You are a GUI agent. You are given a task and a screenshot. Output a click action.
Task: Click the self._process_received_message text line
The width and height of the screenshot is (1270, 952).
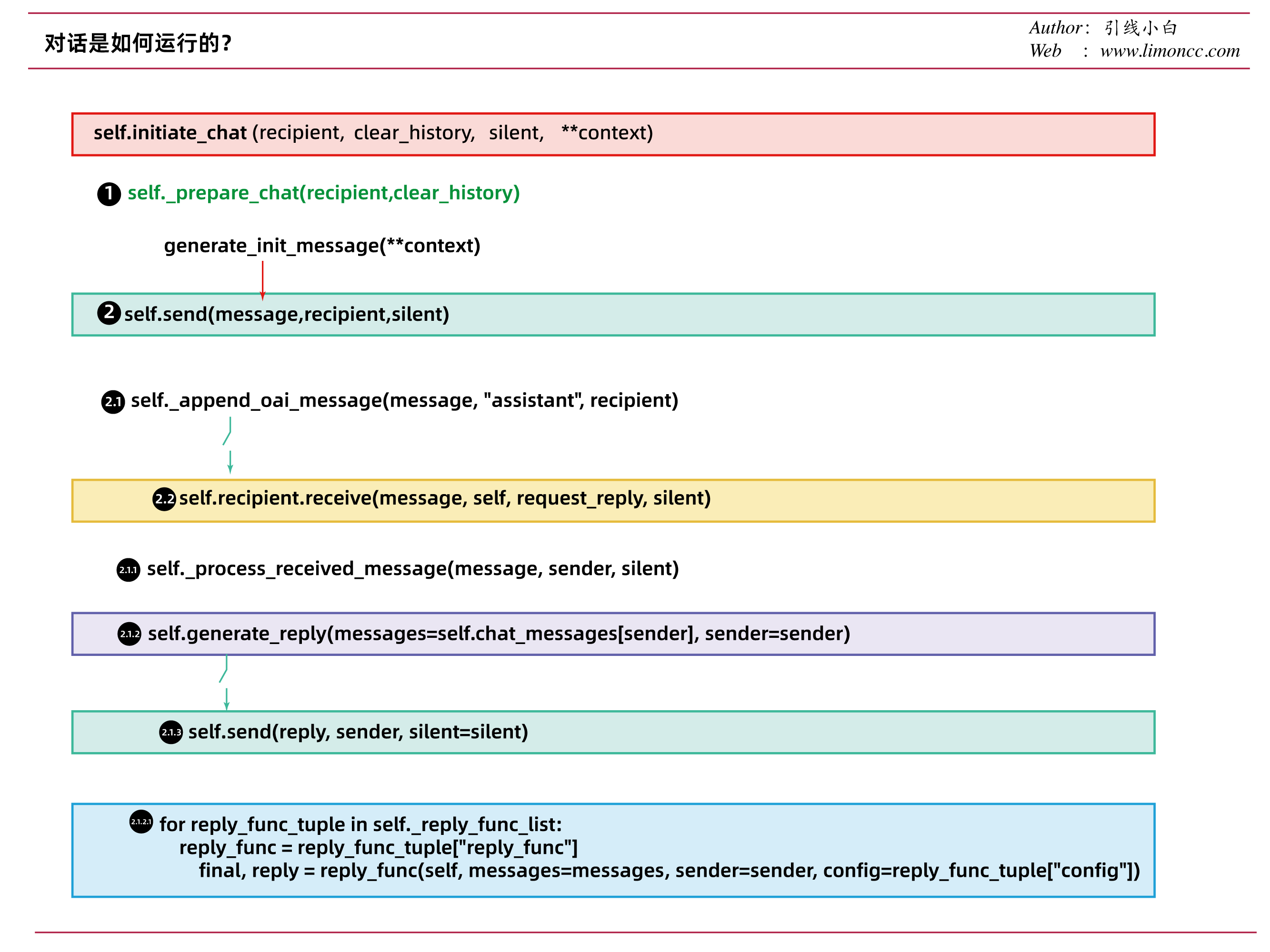click(412, 569)
